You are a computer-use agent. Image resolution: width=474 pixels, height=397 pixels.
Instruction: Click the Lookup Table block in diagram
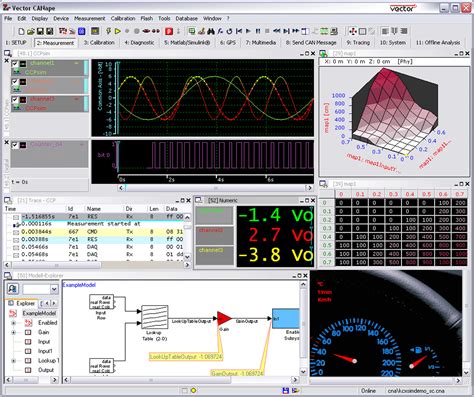point(154,317)
